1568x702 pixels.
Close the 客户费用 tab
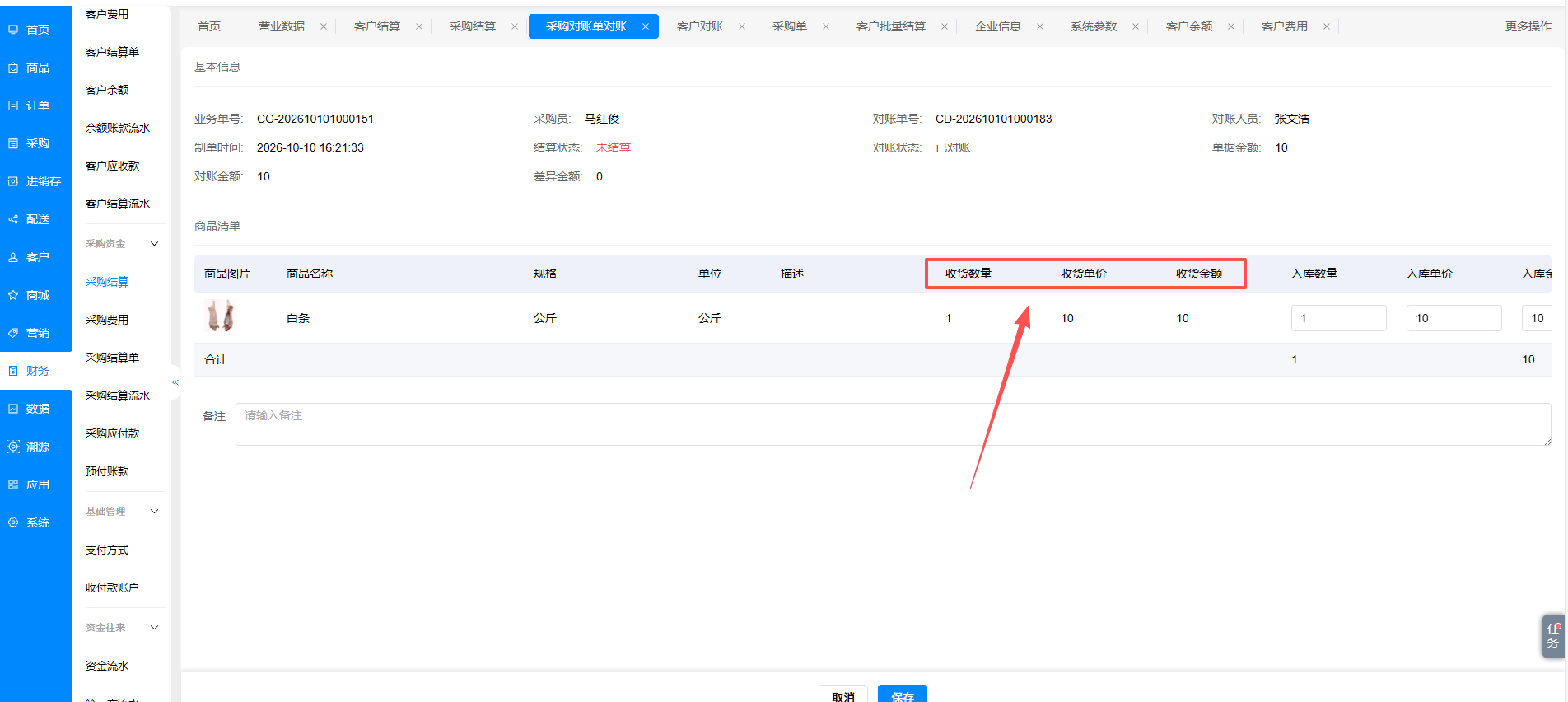pyautogui.click(x=1327, y=26)
